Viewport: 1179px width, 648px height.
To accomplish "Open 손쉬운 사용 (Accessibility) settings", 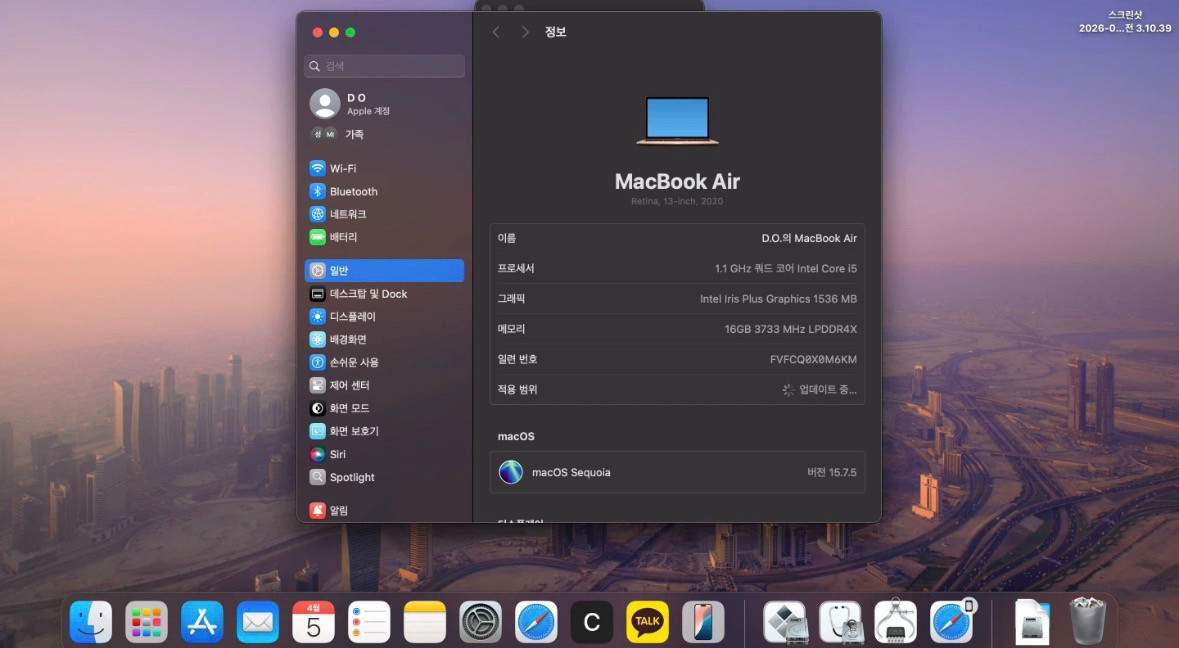I will (x=353, y=362).
